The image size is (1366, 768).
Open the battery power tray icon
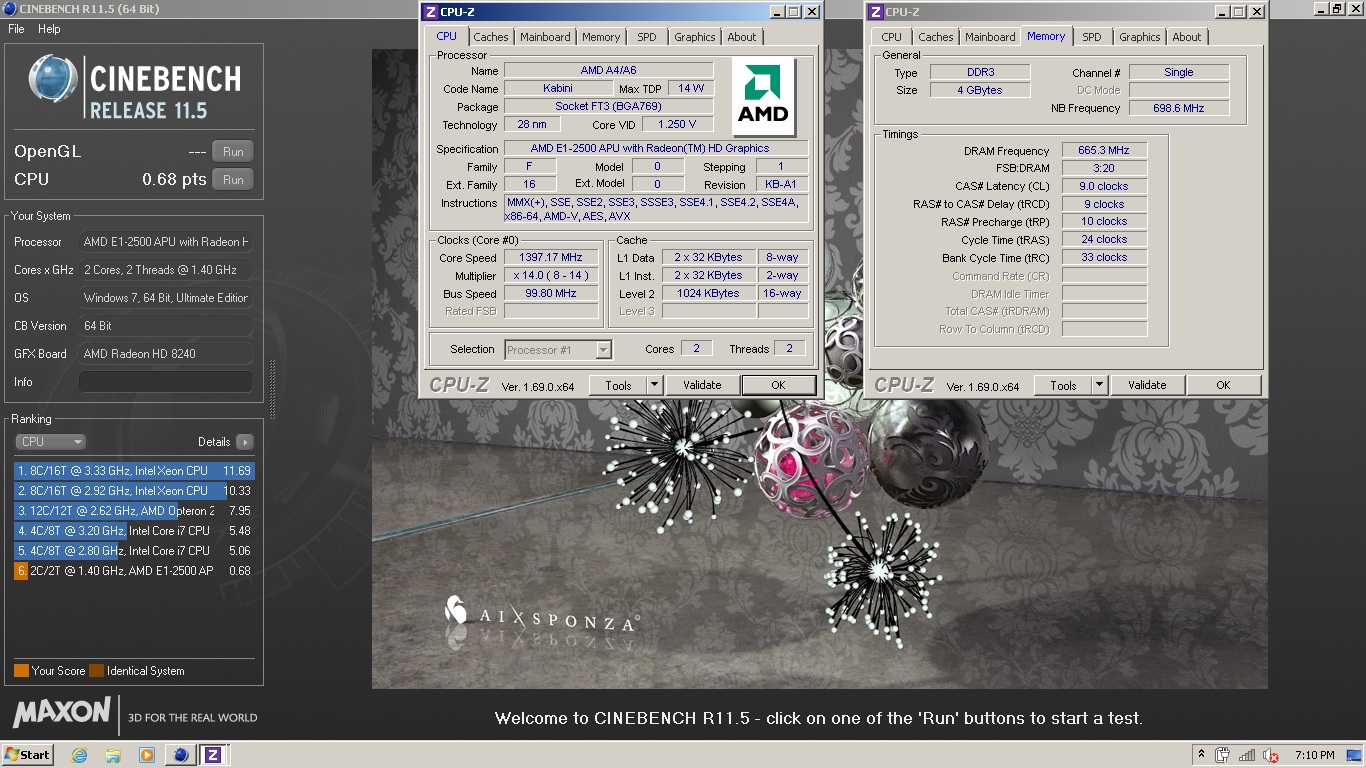(1223, 755)
